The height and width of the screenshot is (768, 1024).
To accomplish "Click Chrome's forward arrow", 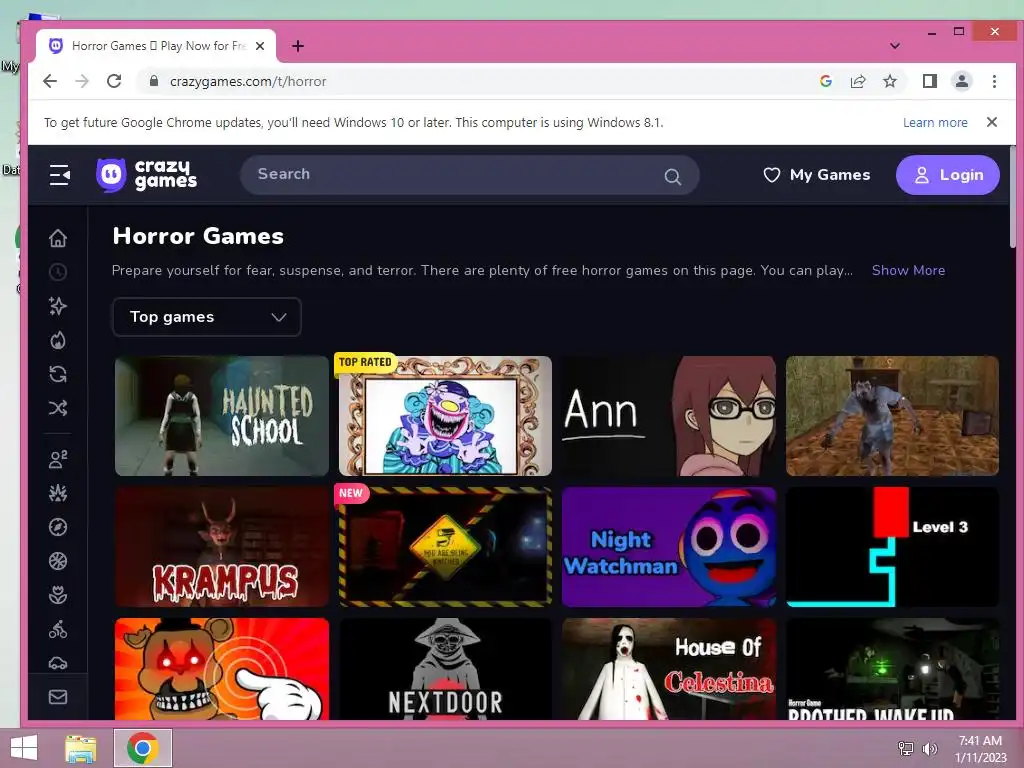I will [x=82, y=81].
